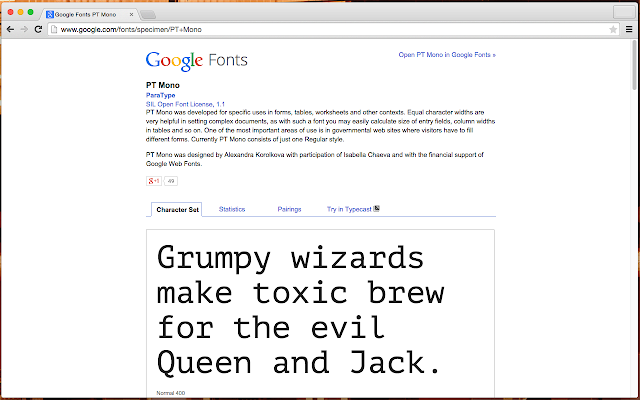Open a new tab next to PT Mono tab
This screenshot has height=400, width=640.
148,15
